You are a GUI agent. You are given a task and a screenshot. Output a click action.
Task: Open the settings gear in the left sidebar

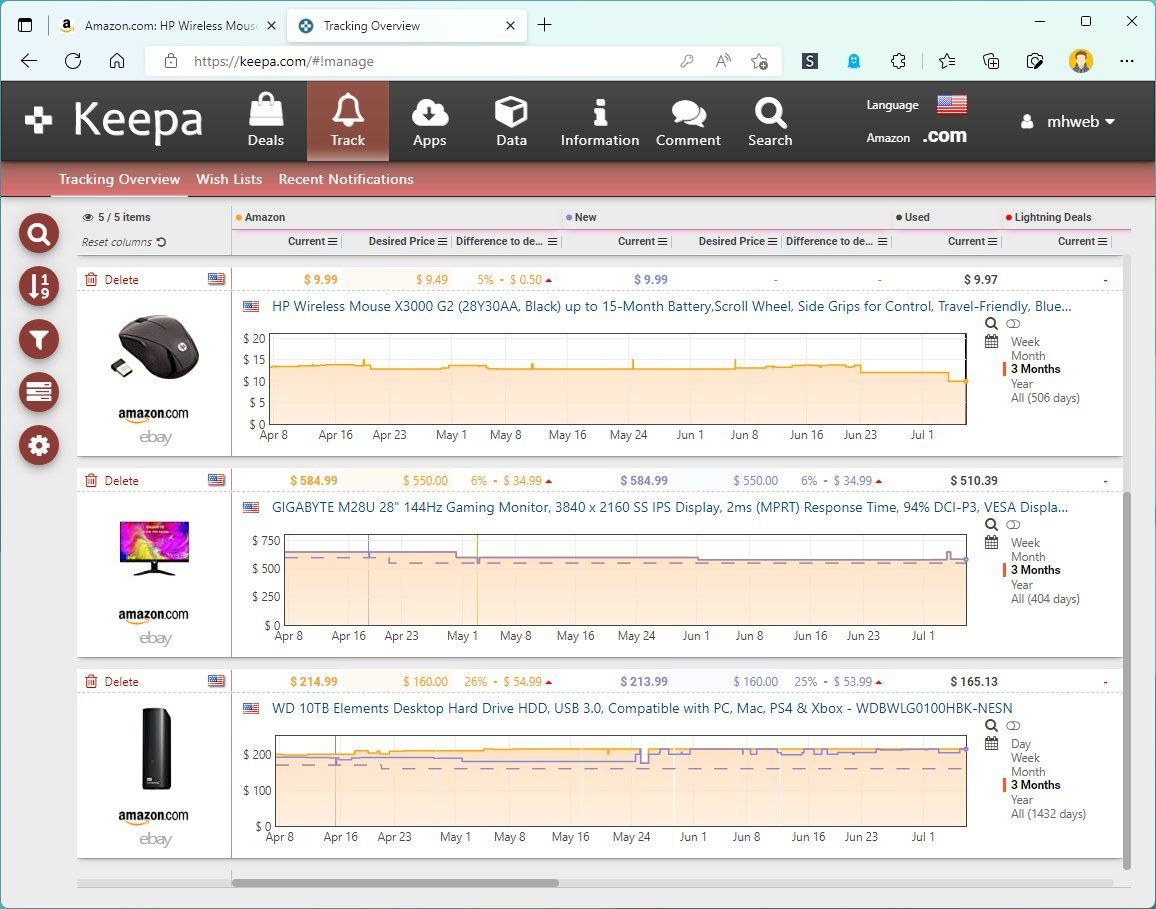coord(38,445)
